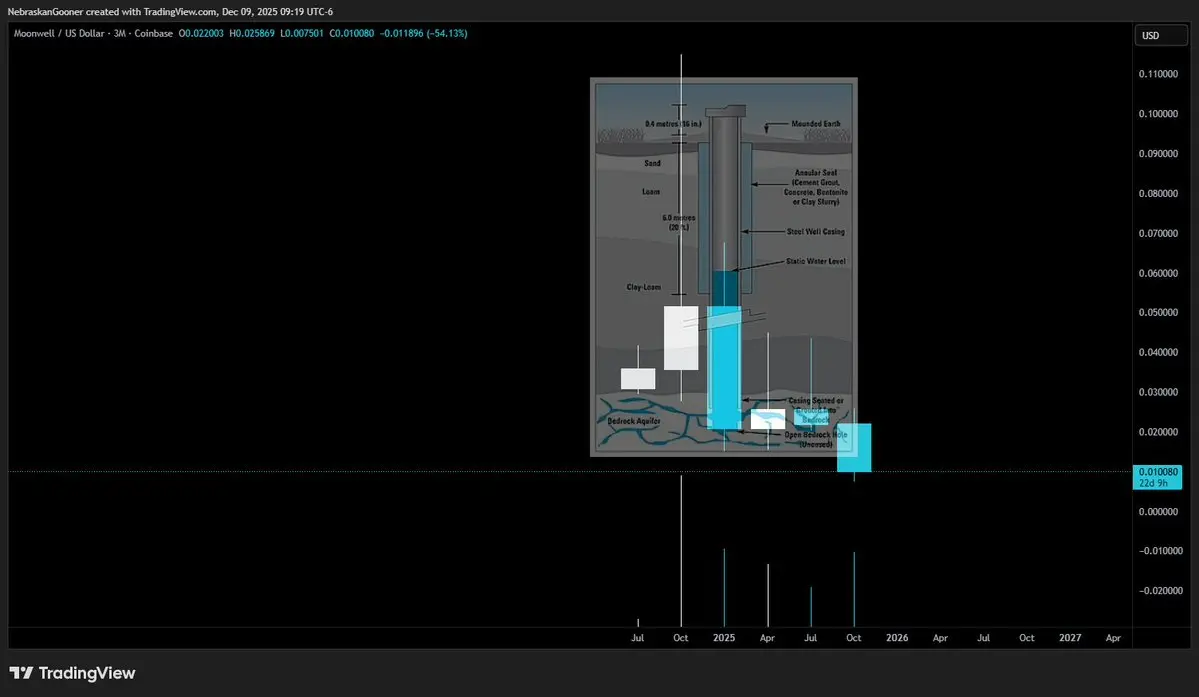This screenshot has height=697, width=1199.
Task: Click the change value −0.011896 (−54.13%)
Action: click(x=424, y=34)
